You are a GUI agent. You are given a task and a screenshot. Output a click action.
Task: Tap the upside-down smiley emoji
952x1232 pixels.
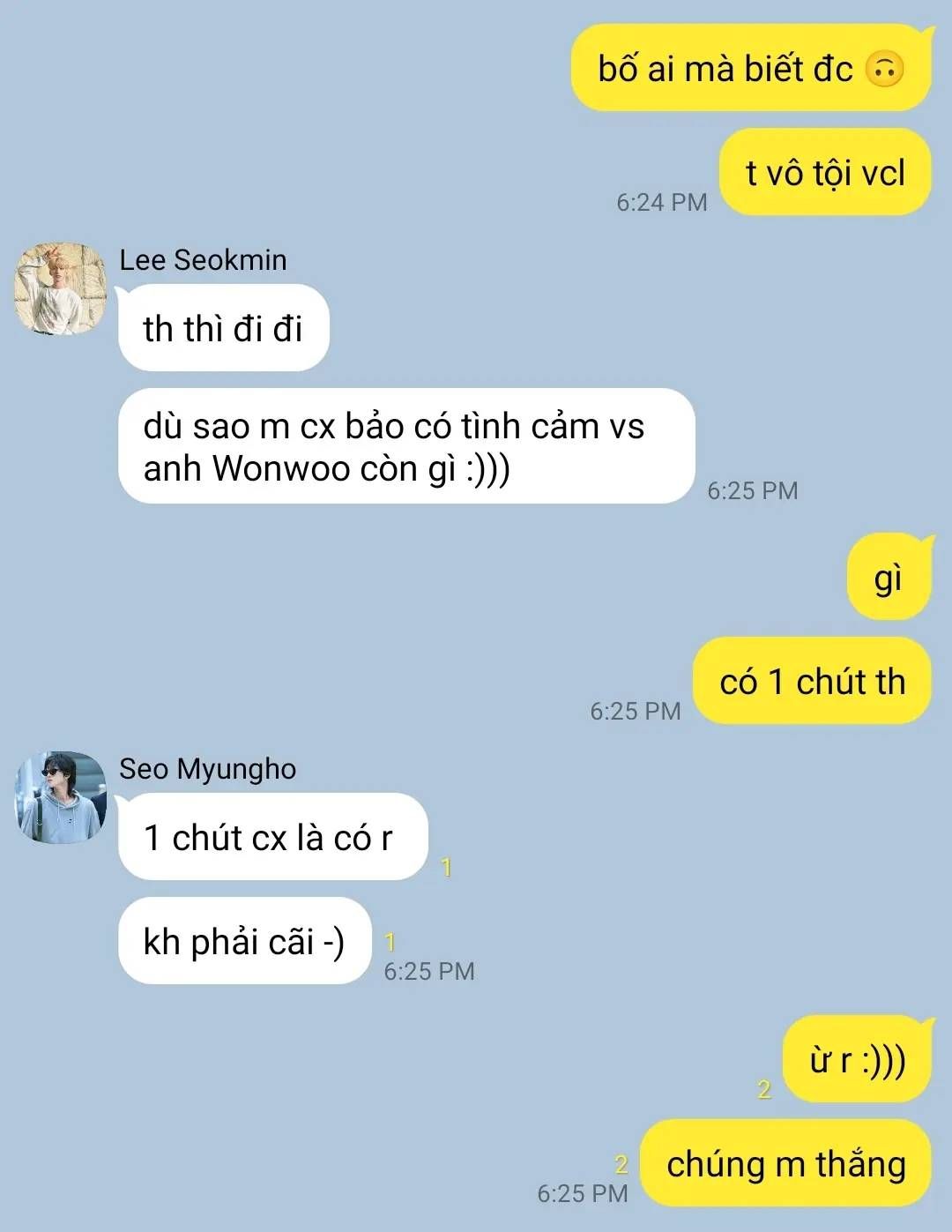coord(884,69)
